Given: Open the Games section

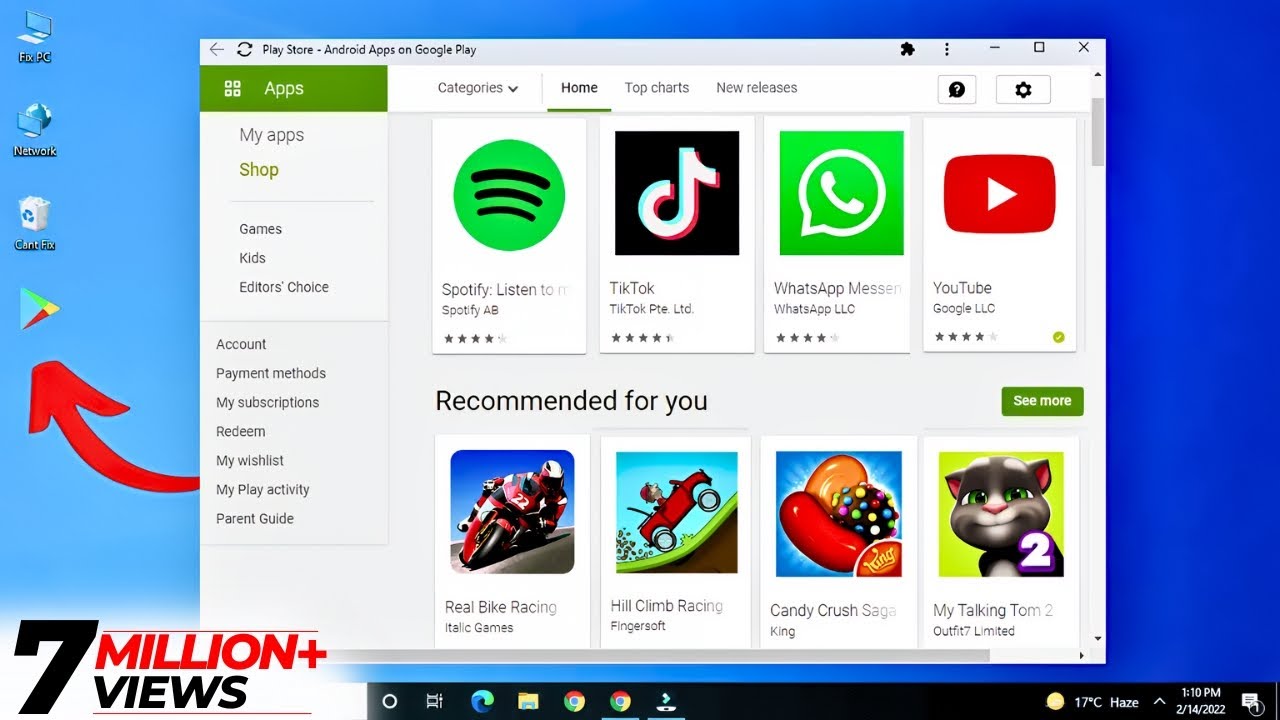Looking at the screenshot, I should coord(260,229).
